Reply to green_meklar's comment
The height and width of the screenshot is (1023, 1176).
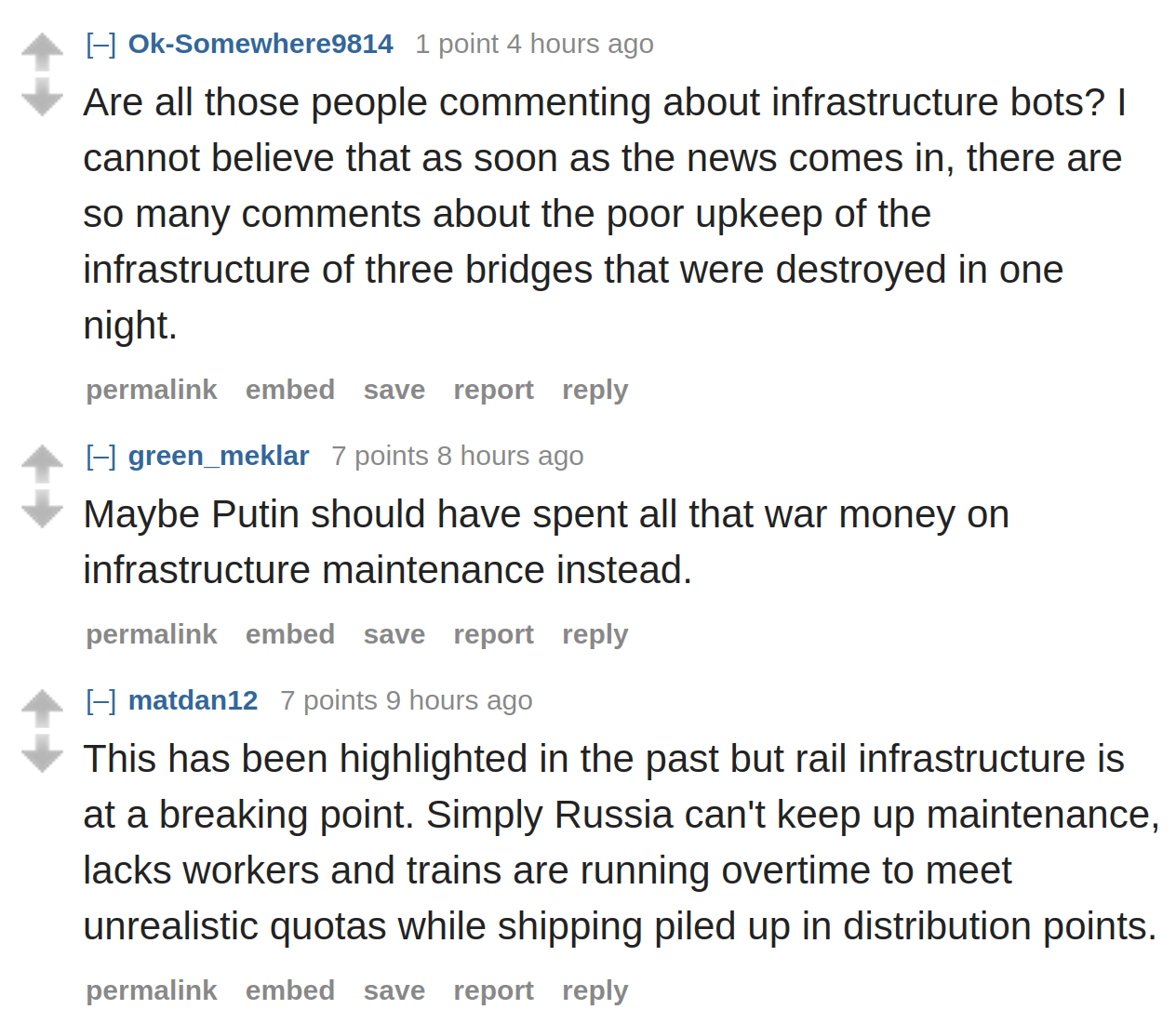[x=595, y=634]
